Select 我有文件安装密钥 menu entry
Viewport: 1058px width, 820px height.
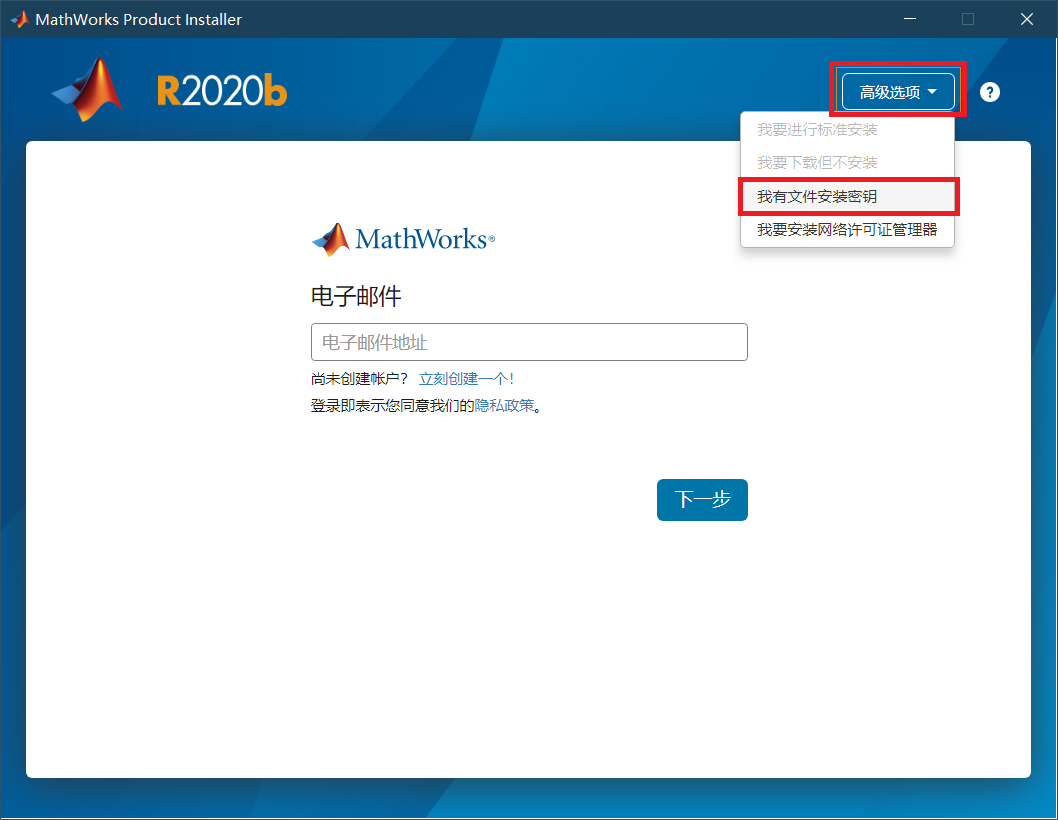click(817, 197)
